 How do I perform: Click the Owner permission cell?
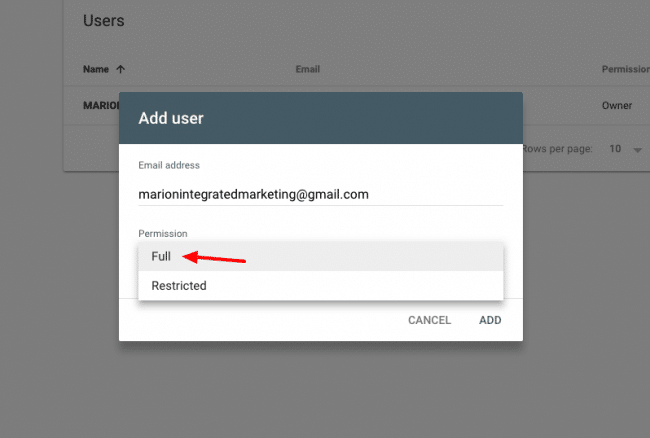[616, 104]
